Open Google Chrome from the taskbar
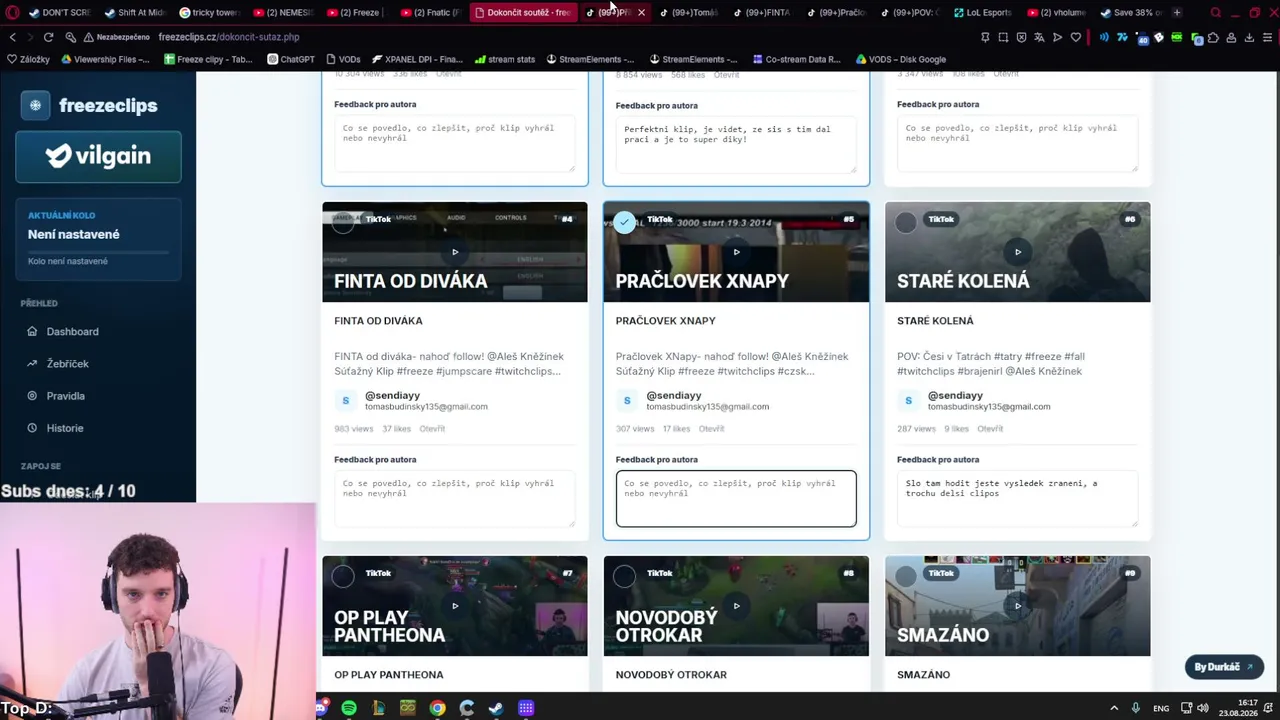This screenshot has height=720, width=1280. (x=437, y=708)
